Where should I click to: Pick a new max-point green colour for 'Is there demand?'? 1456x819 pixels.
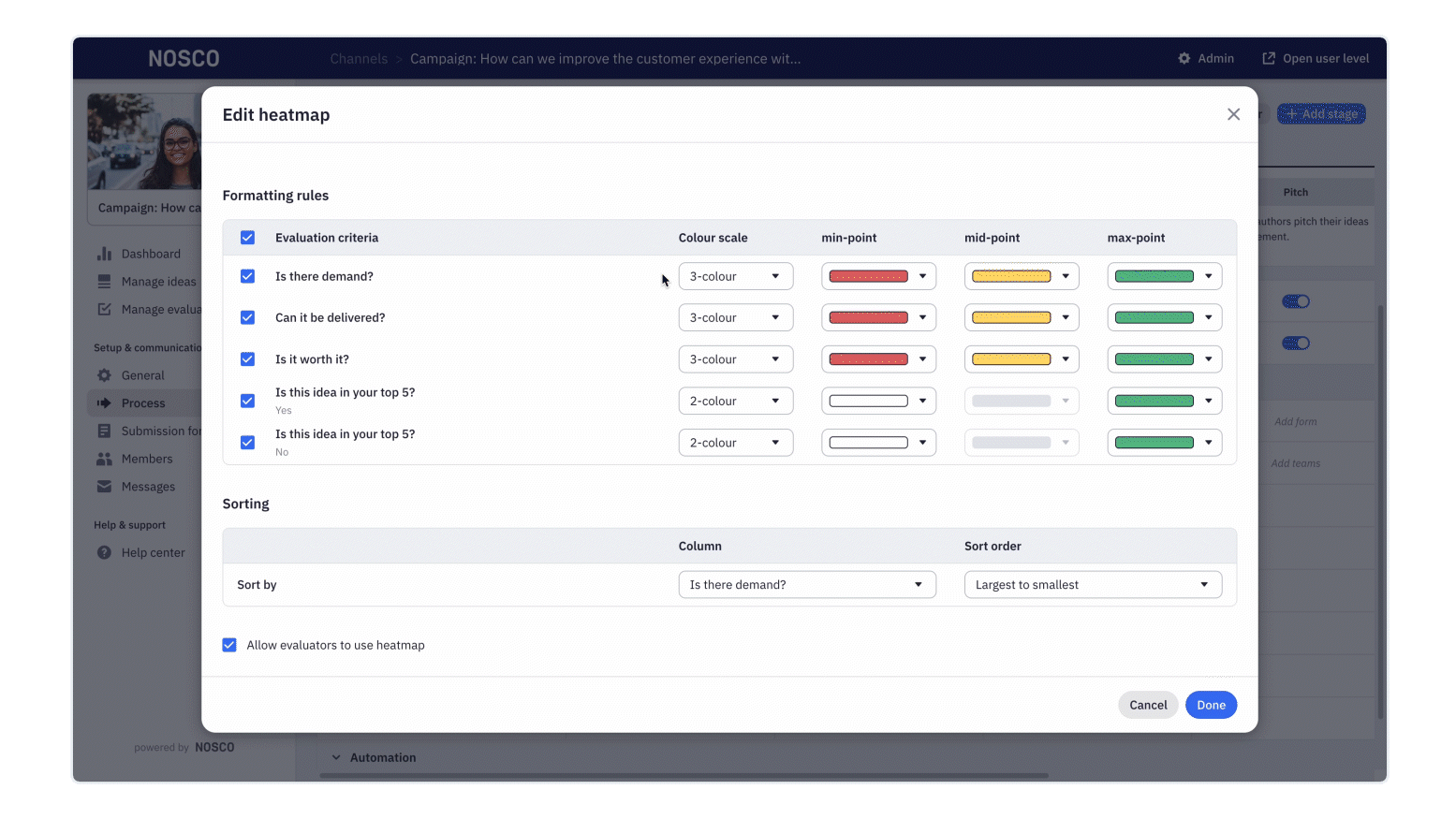point(1164,275)
